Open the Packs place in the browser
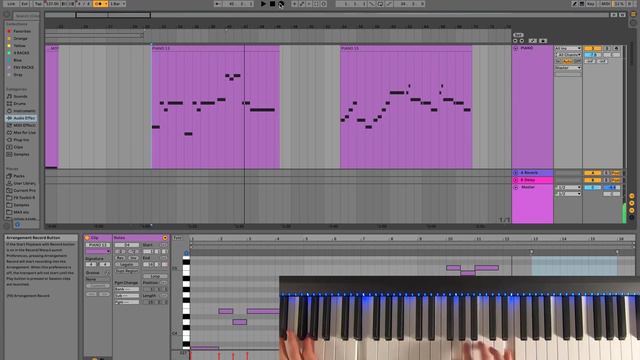 coord(19,176)
